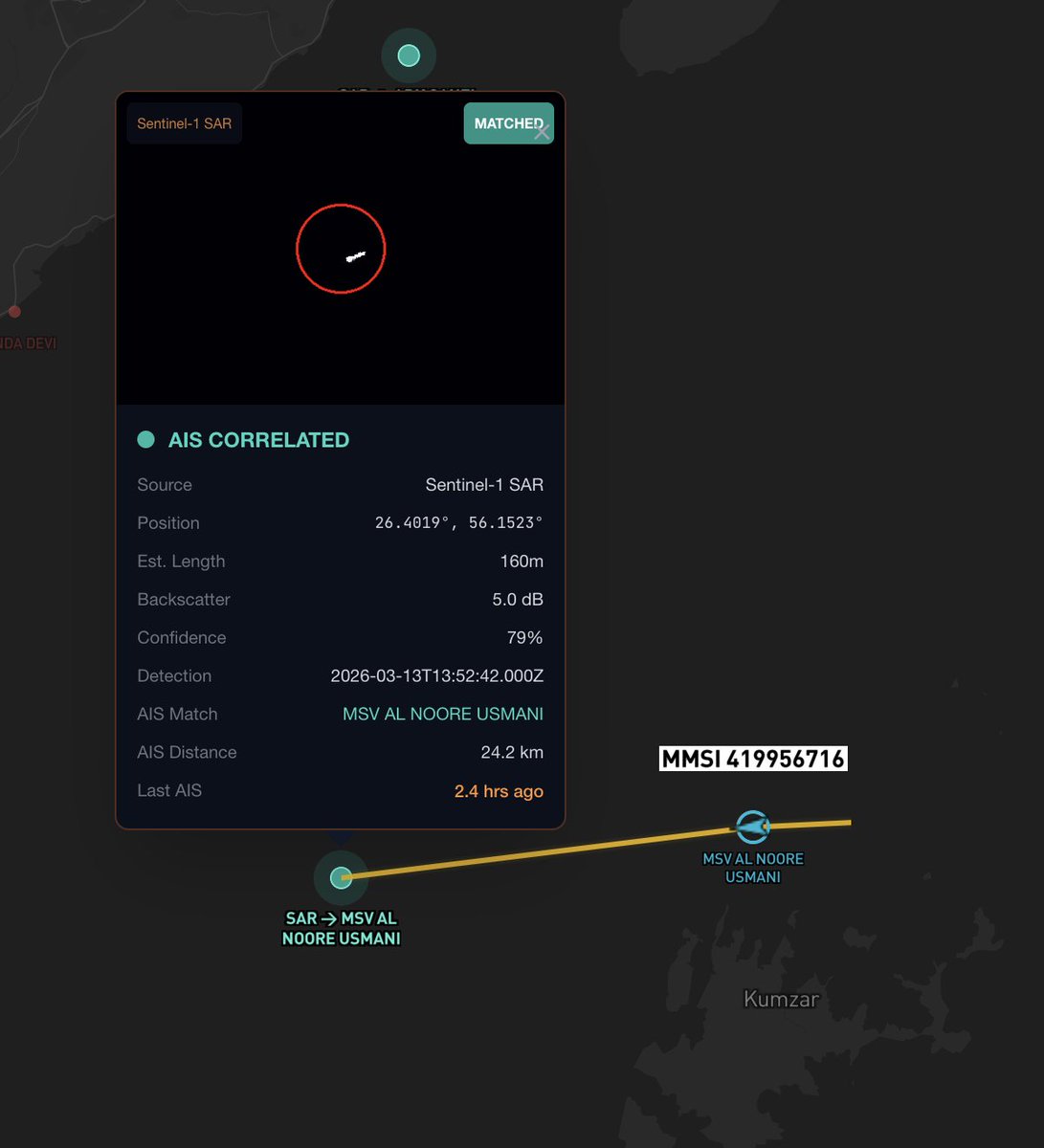The width and height of the screenshot is (1044, 1148).
Task: Click the Backscatter value 5.0 dB
Action: click(x=518, y=599)
